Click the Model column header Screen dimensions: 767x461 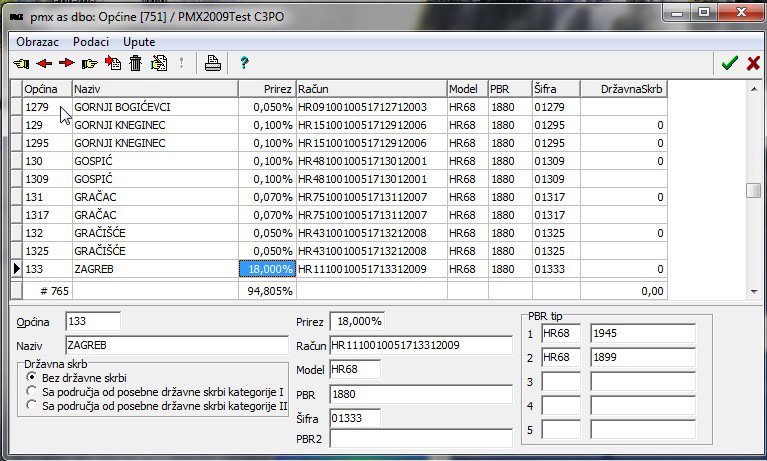(468, 89)
